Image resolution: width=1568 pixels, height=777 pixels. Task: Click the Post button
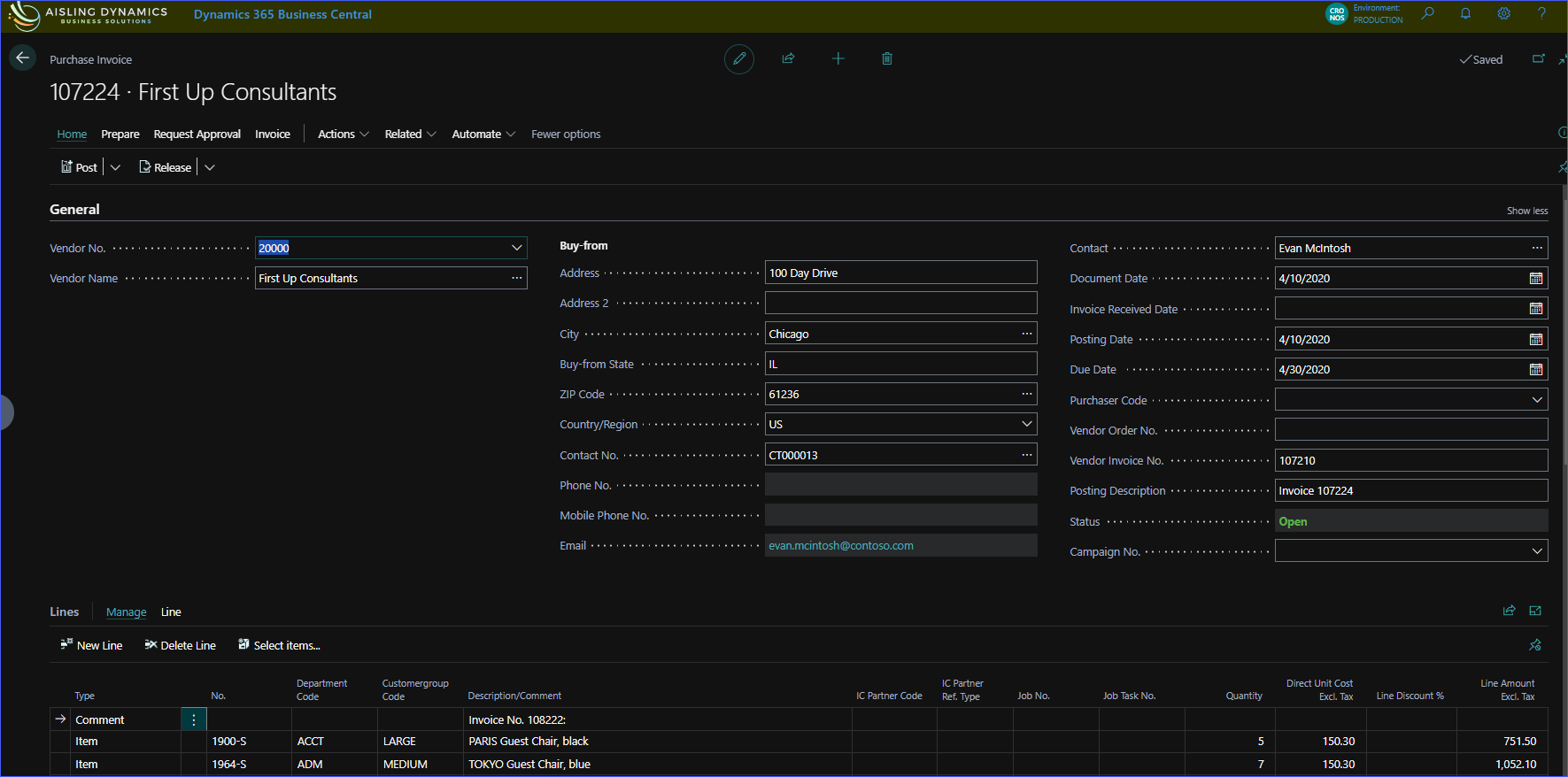click(79, 167)
